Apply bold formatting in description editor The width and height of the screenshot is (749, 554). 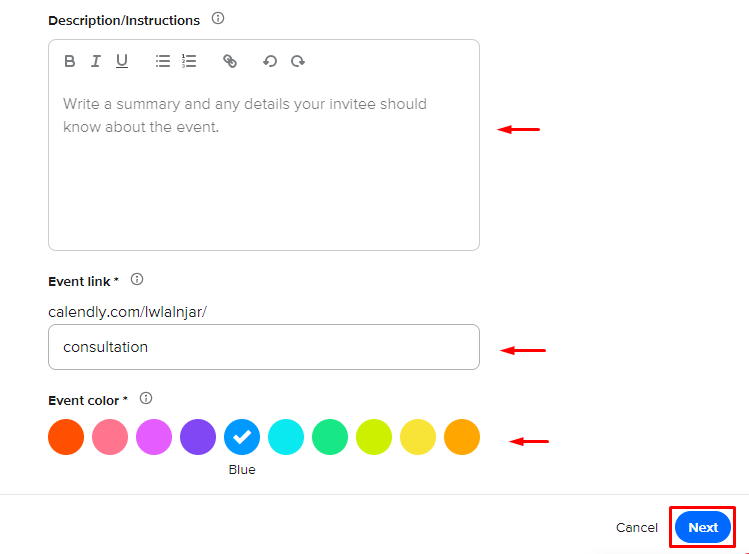point(70,61)
